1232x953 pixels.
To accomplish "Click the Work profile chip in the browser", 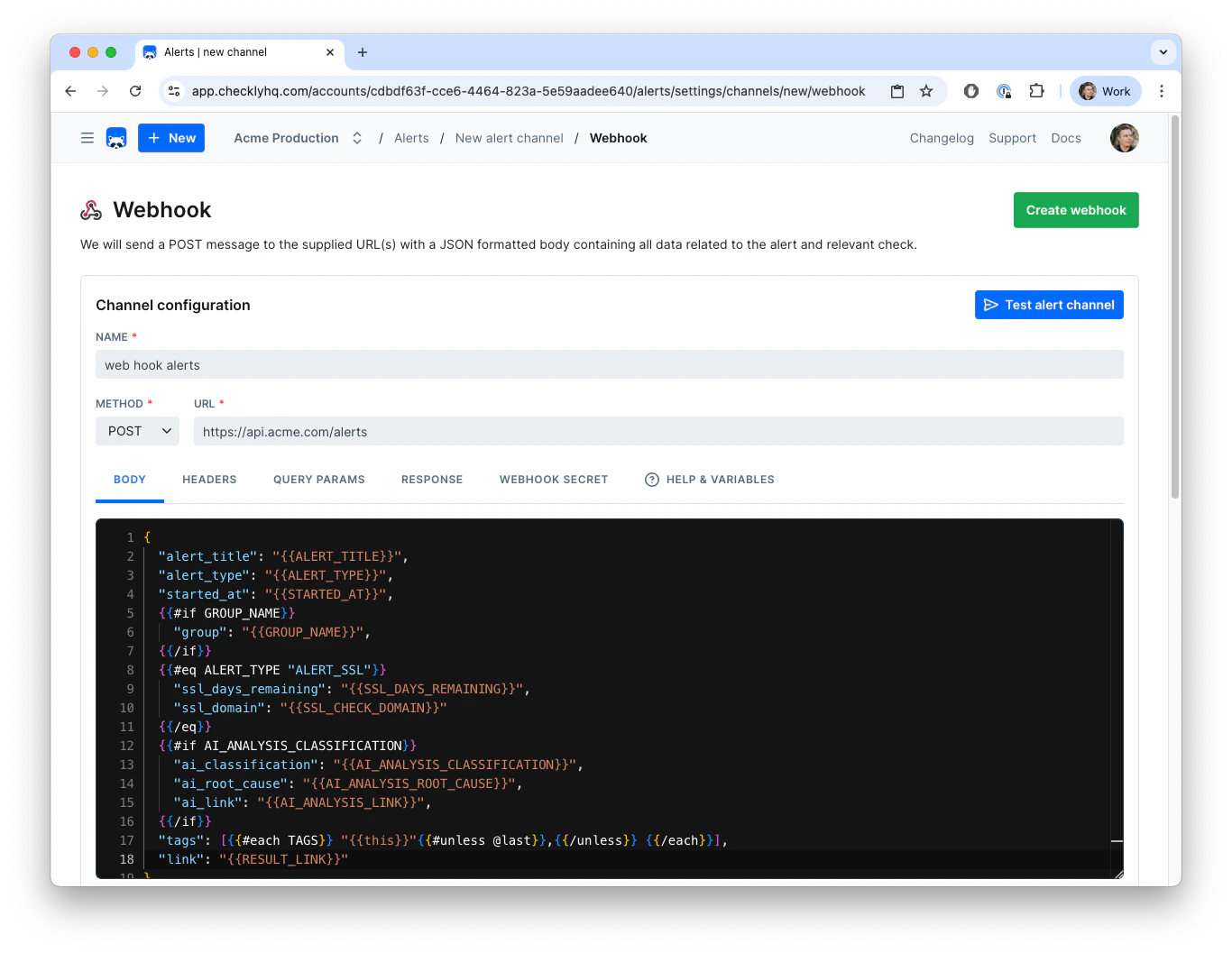I will tap(1105, 91).
